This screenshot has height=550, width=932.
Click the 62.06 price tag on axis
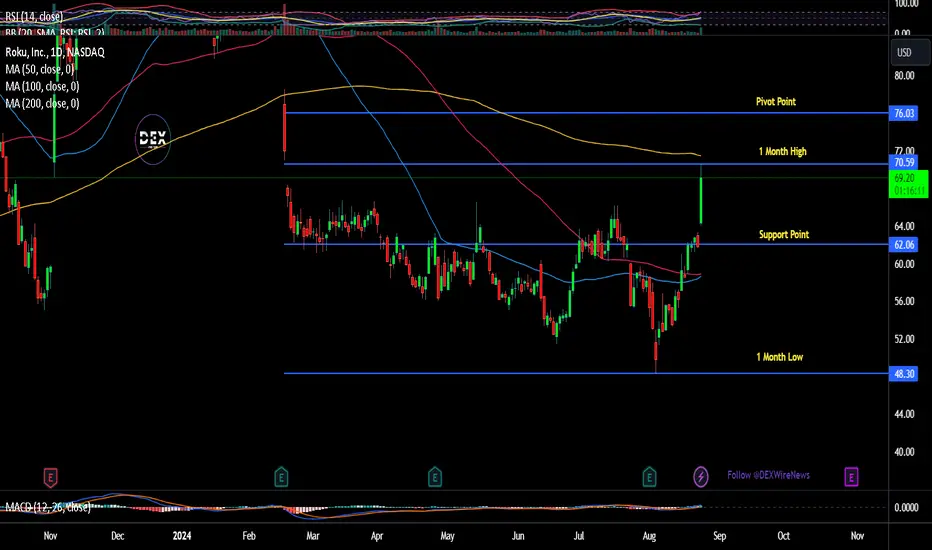(903, 244)
